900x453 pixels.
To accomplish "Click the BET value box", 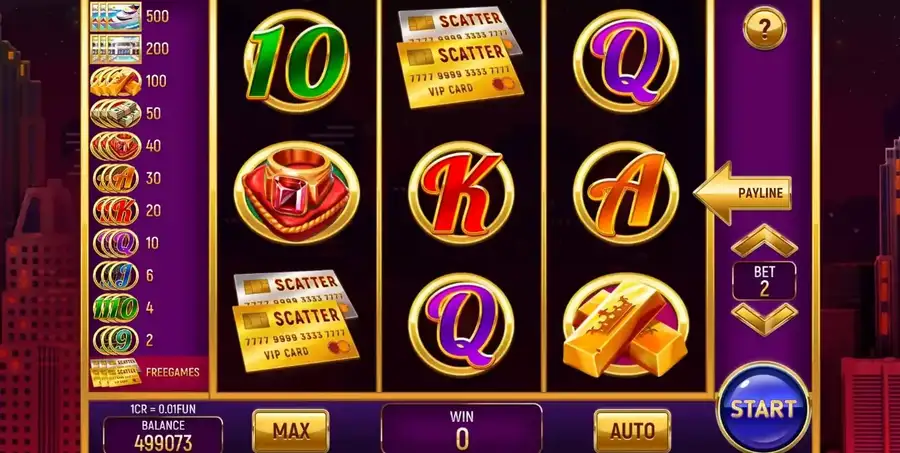I will point(764,281).
